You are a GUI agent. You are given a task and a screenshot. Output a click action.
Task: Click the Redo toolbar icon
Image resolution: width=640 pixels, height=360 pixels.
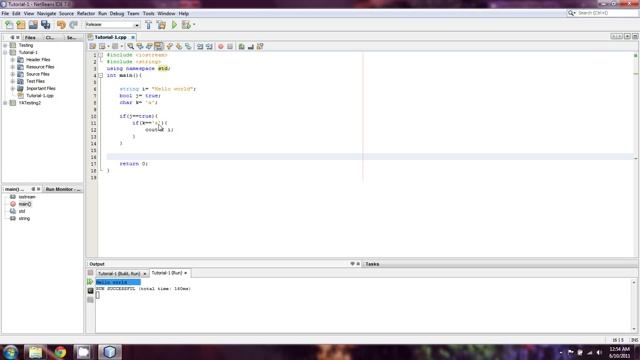point(73,25)
